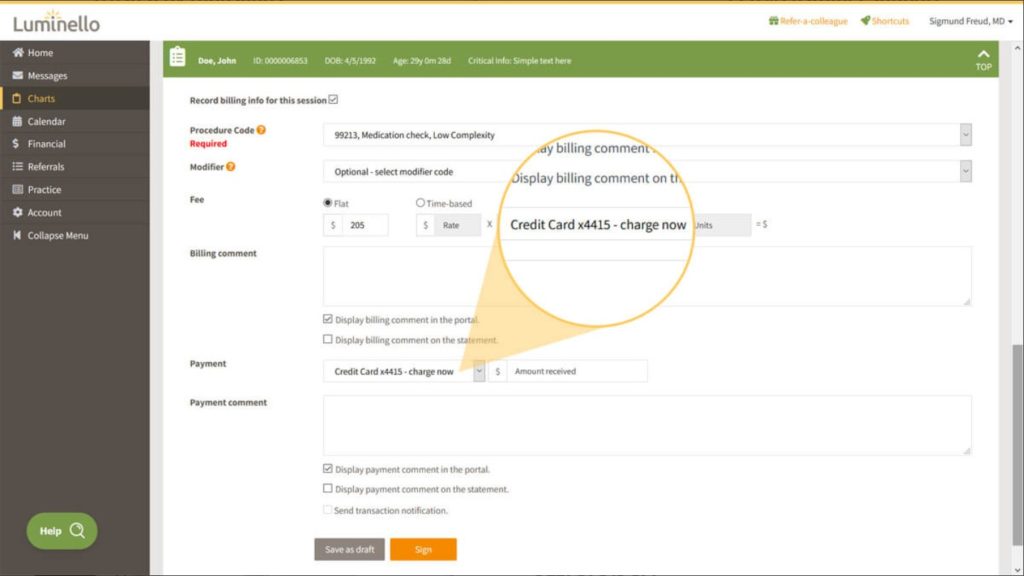Save the note as a draft
This screenshot has height=576, width=1024.
coord(349,549)
